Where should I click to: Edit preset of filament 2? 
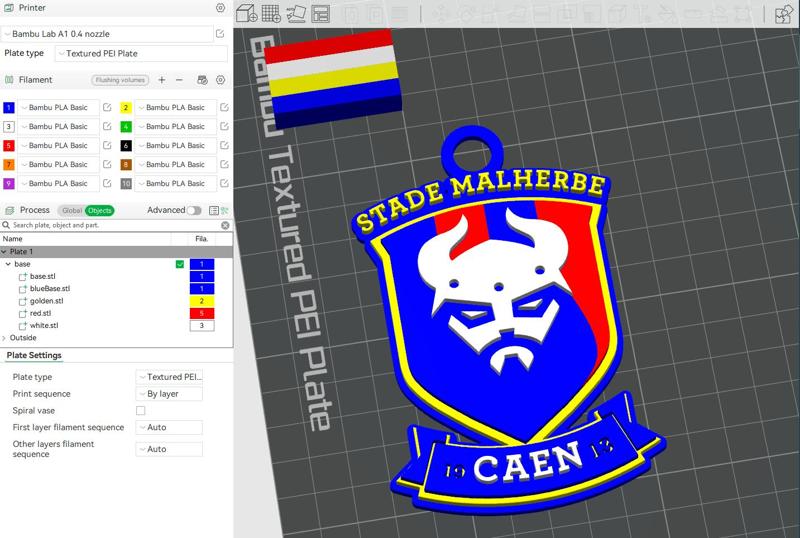pyautogui.click(x=224, y=107)
